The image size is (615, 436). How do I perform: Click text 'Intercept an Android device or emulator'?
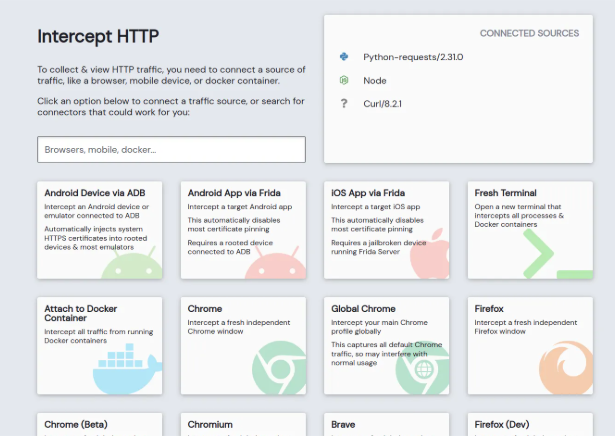tap(96, 211)
